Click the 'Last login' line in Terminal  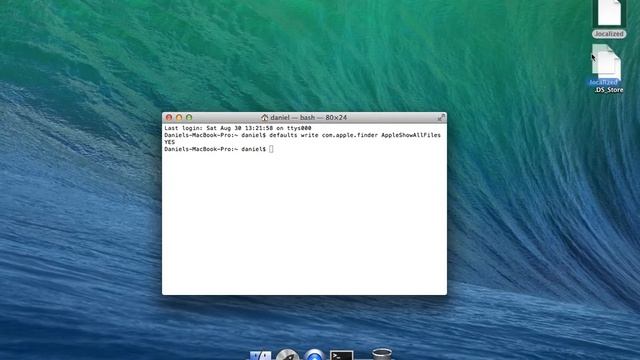click(x=238, y=128)
